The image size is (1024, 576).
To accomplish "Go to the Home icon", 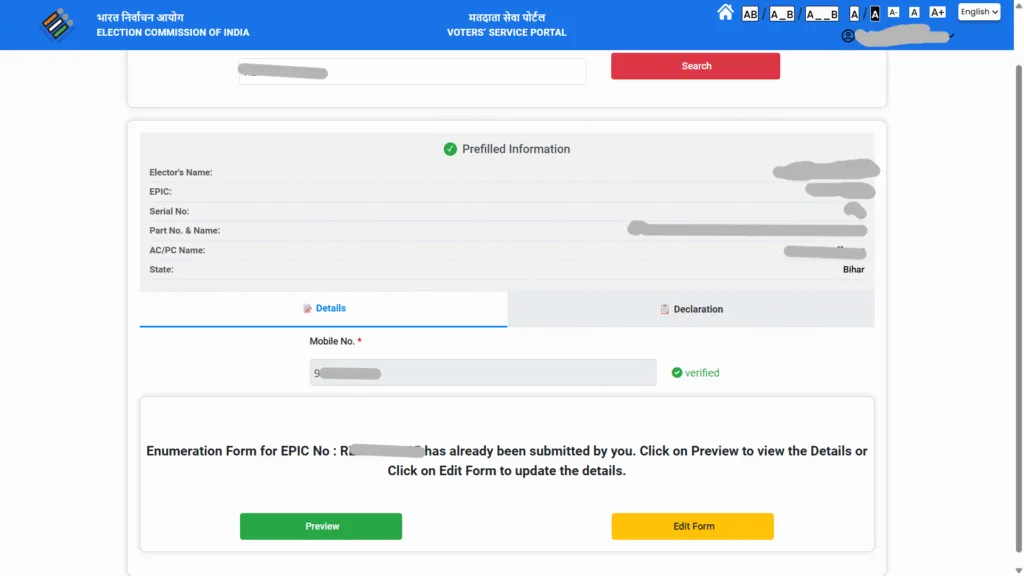I will pos(725,12).
